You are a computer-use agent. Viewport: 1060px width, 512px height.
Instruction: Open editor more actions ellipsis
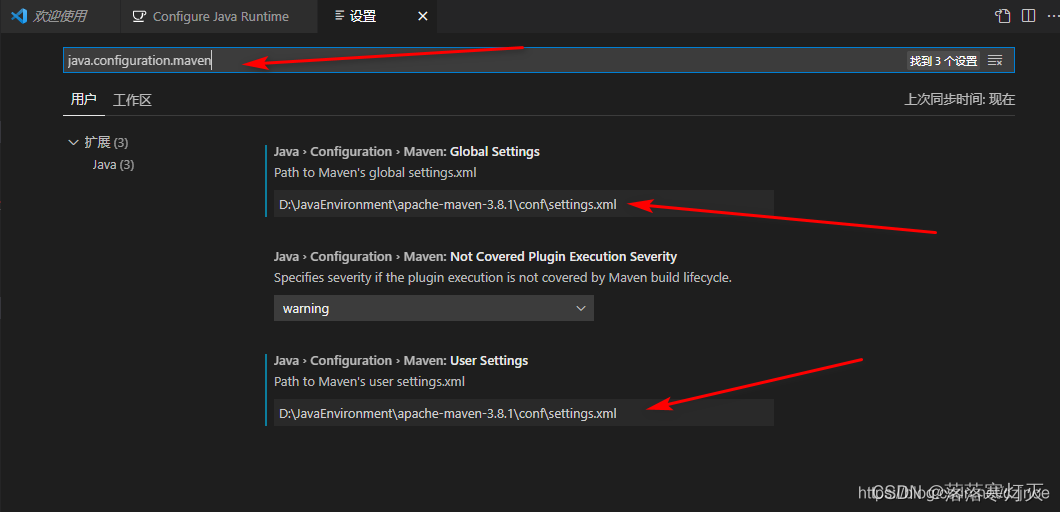(1053, 16)
